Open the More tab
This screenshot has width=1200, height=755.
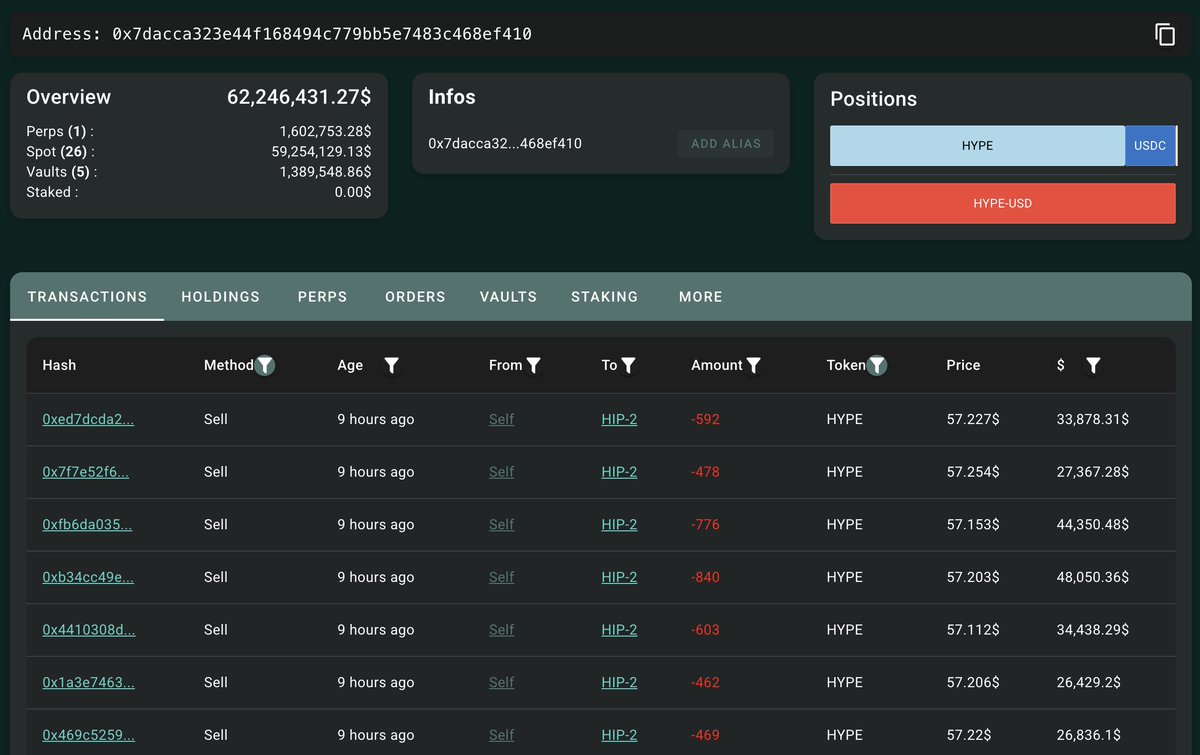pyautogui.click(x=700, y=297)
